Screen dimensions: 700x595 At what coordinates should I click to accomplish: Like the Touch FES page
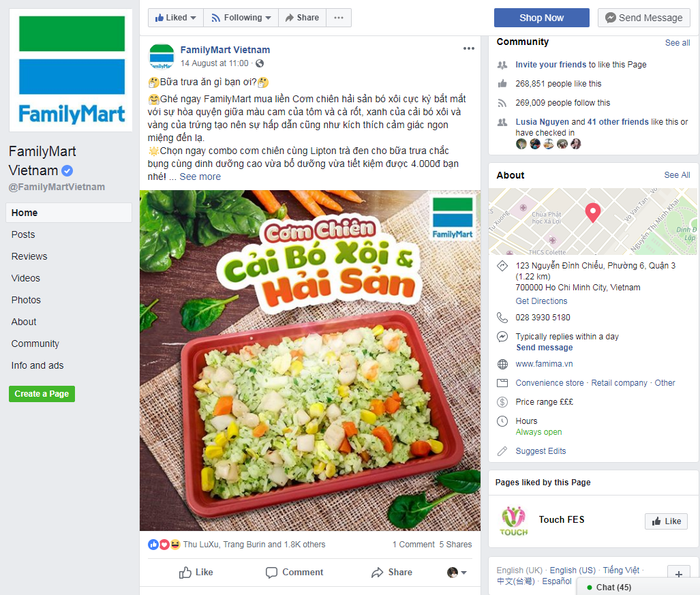click(x=666, y=521)
